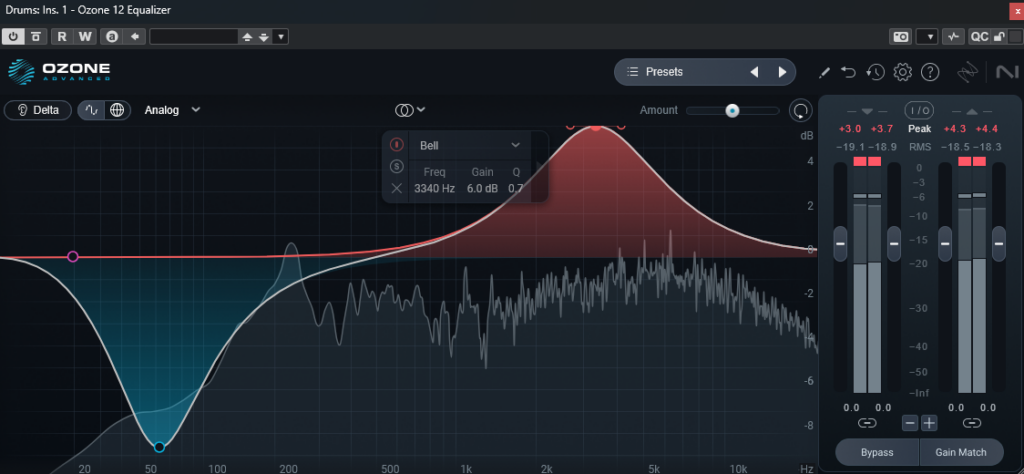Click the 6.0 dB gain value
The height and width of the screenshot is (474, 1024).
pyautogui.click(x=483, y=189)
